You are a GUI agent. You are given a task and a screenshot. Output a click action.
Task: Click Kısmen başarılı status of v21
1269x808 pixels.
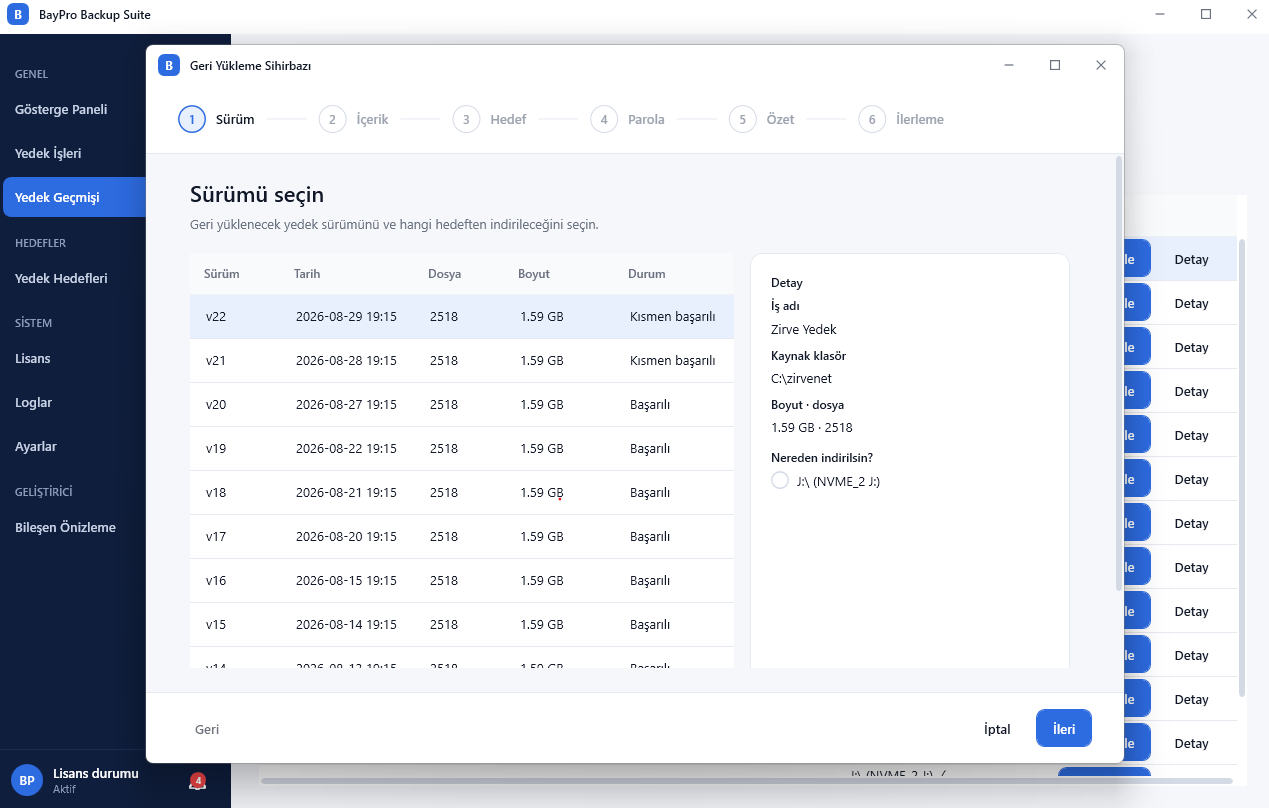click(673, 361)
